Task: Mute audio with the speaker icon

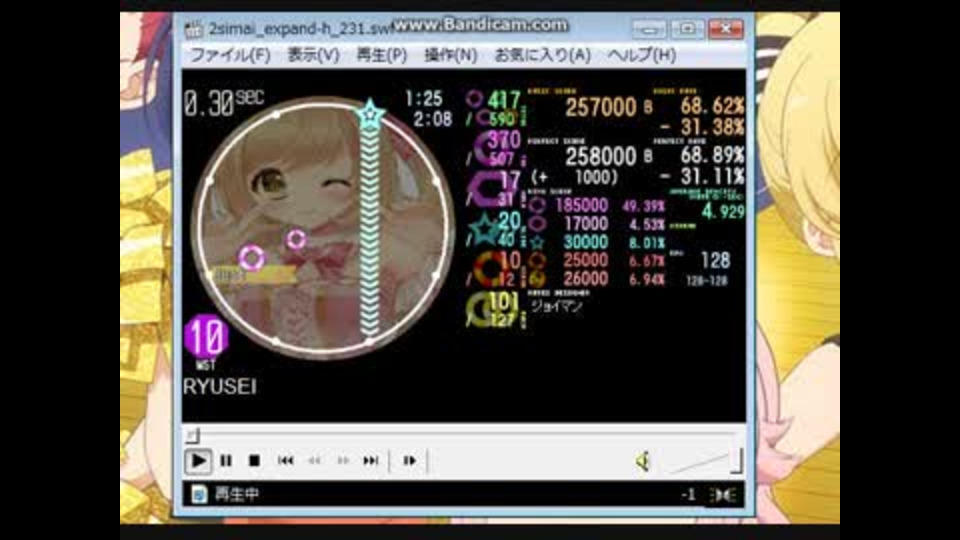Action: [642, 461]
